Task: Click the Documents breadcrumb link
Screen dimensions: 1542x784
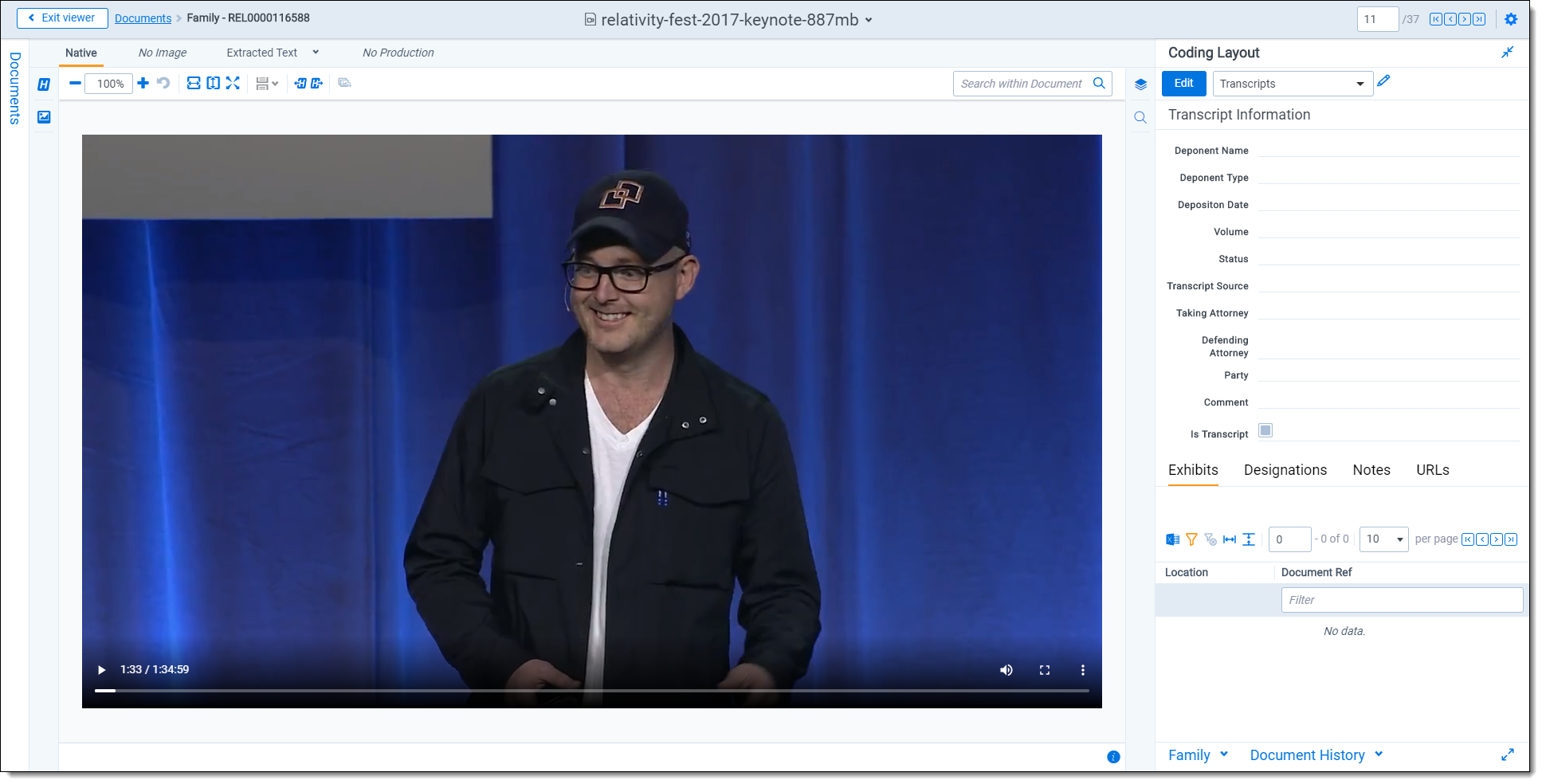Action: pos(143,18)
